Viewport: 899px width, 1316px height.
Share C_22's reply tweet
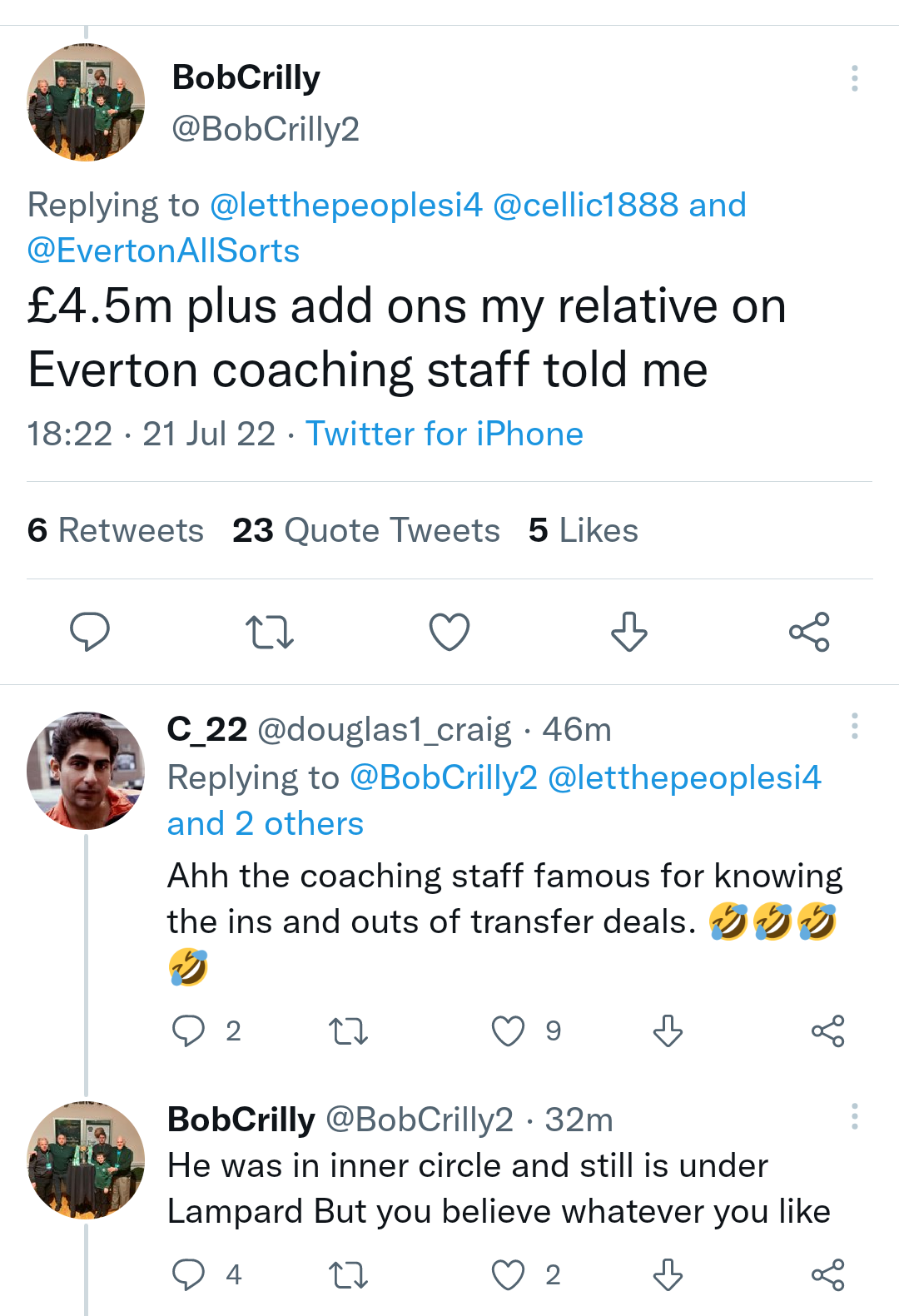(827, 1031)
